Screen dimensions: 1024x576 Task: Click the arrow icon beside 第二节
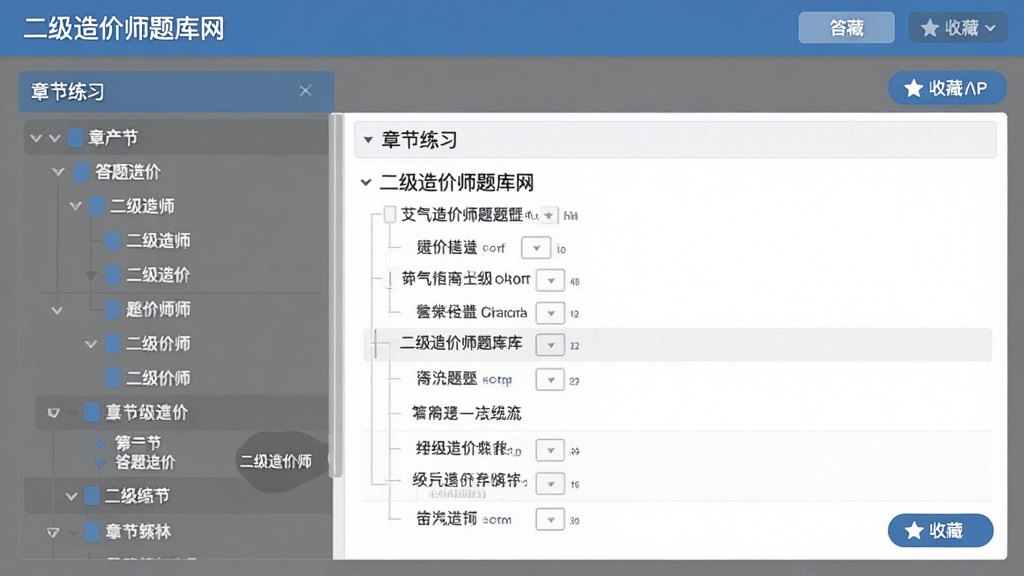(101, 443)
